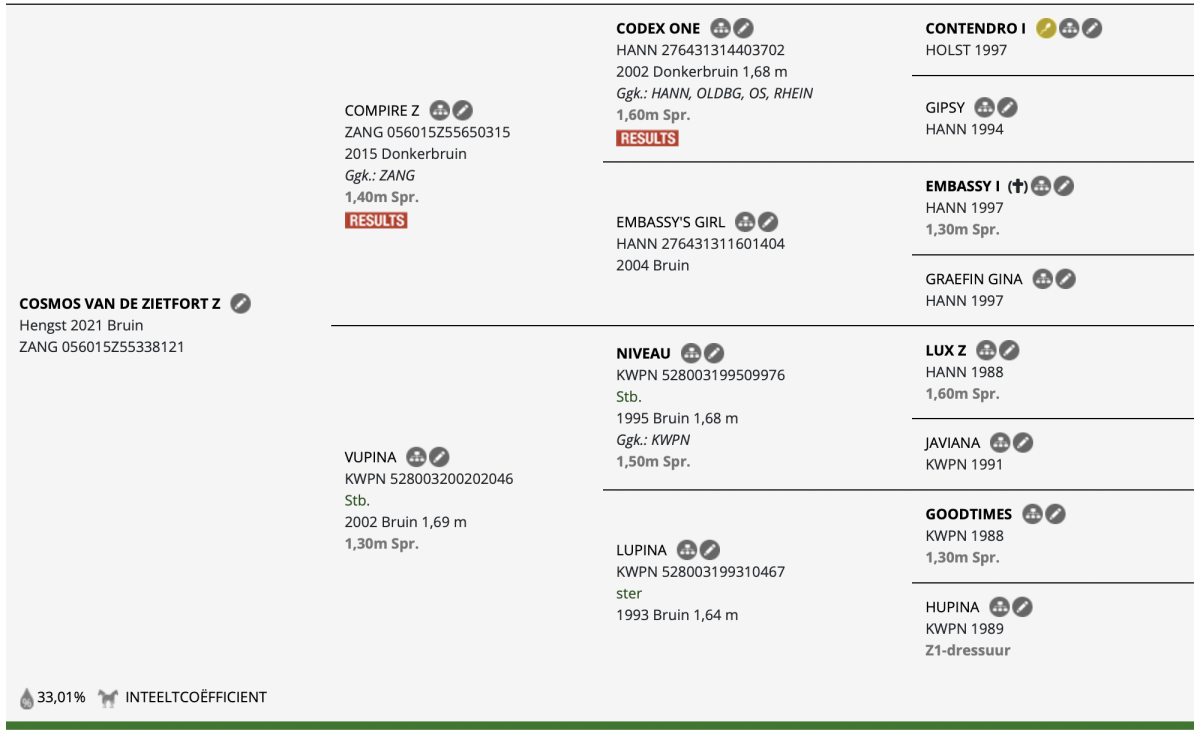
Task: Click edit pencil icon beside CODEX ONE
Action: 744,28
